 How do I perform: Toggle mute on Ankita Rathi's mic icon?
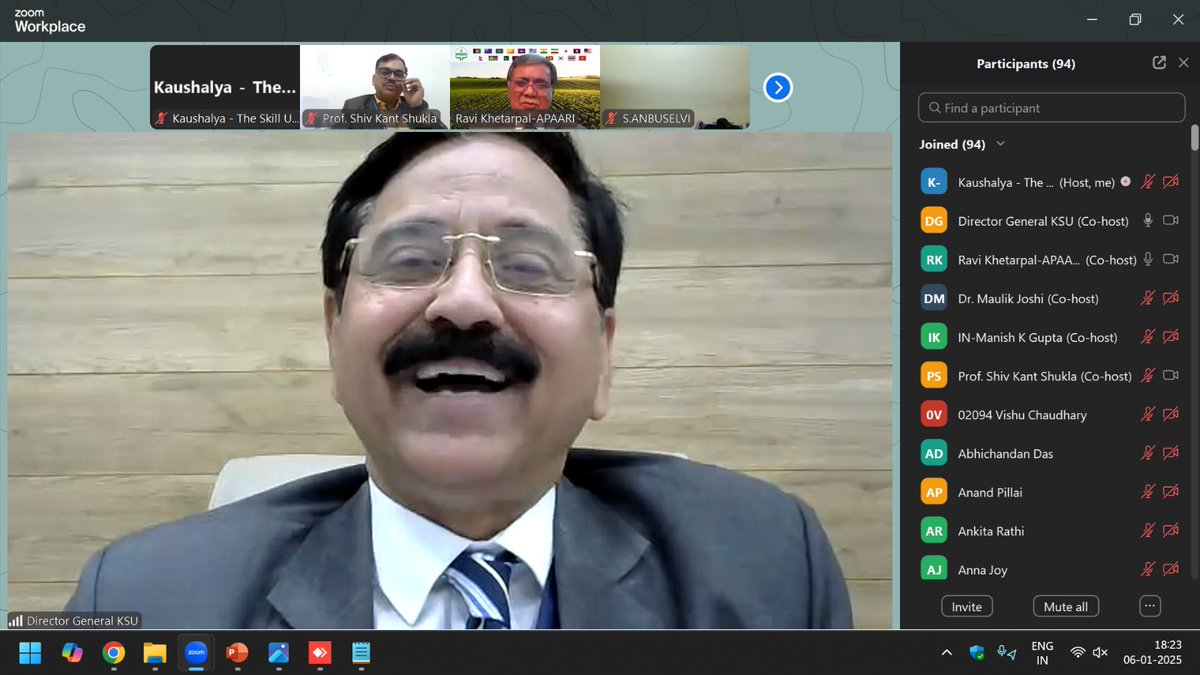[1147, 530]
